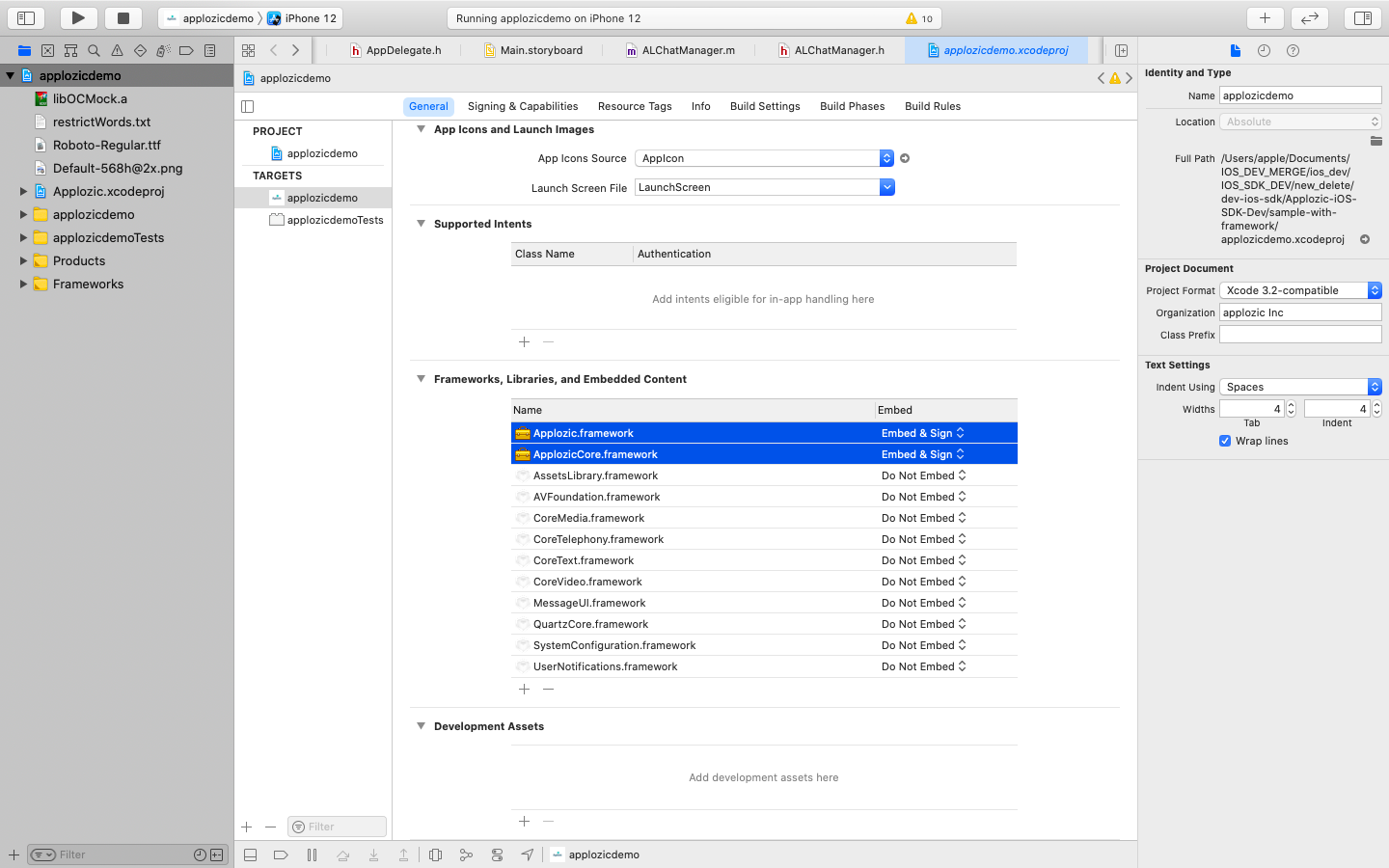Viewport: 1389px width, 868px height.
Task: Go forward in editor history
Action: coord(295,50)
